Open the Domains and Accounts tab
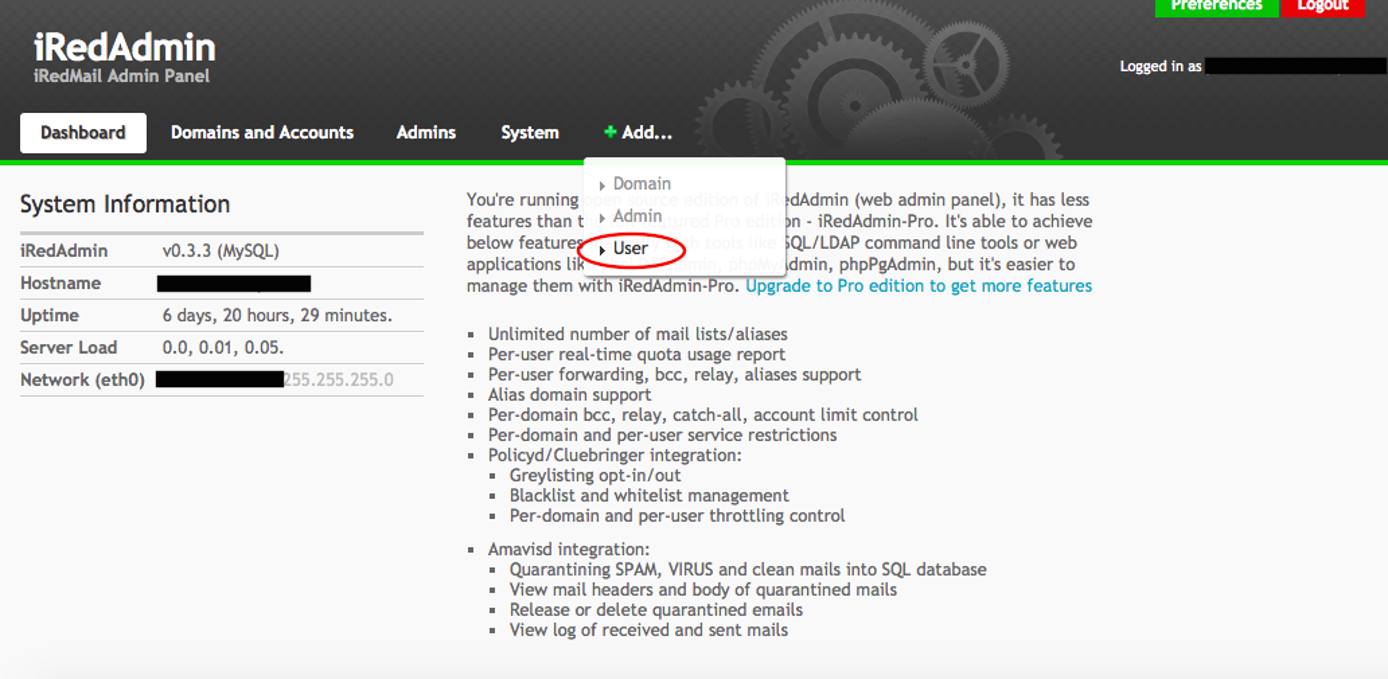The height and width of the screenshot is (679, 1388). coord(262,131)
